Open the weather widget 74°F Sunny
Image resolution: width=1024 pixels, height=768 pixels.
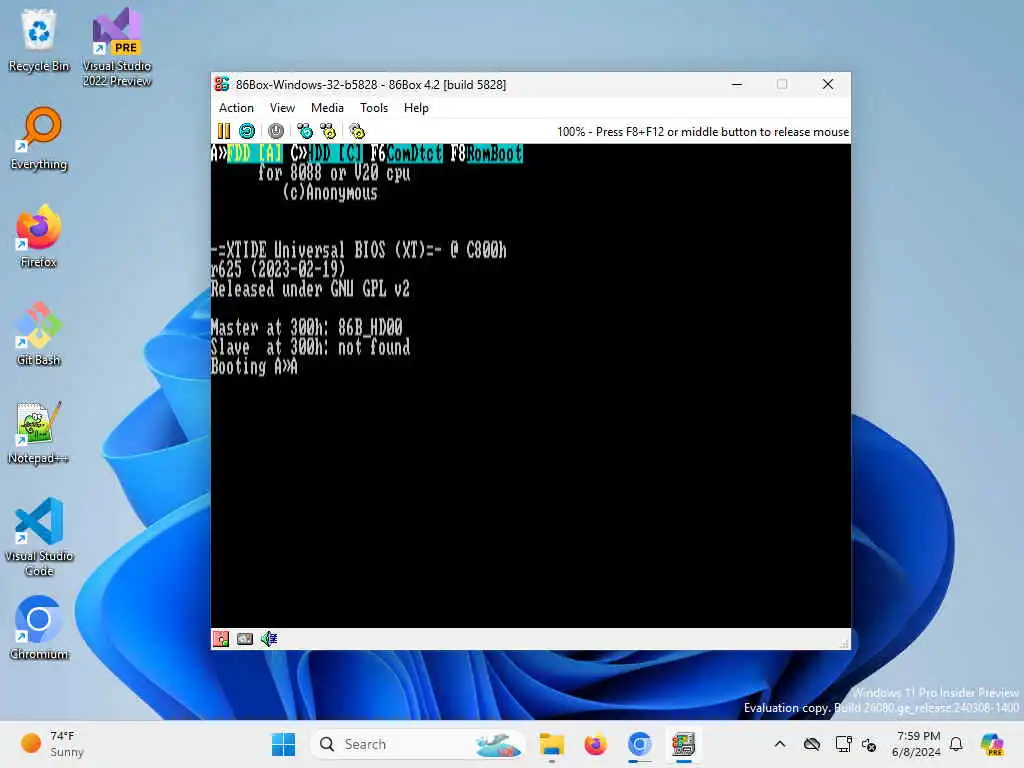(53, 744)
